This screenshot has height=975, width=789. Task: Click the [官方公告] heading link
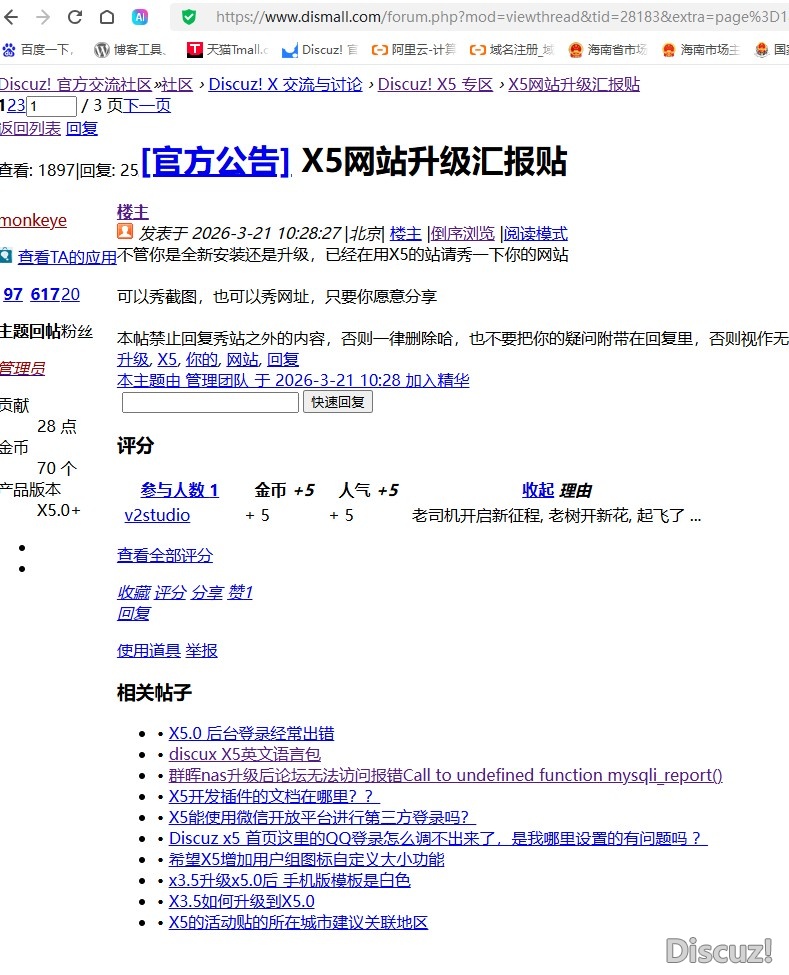(216, 162)
